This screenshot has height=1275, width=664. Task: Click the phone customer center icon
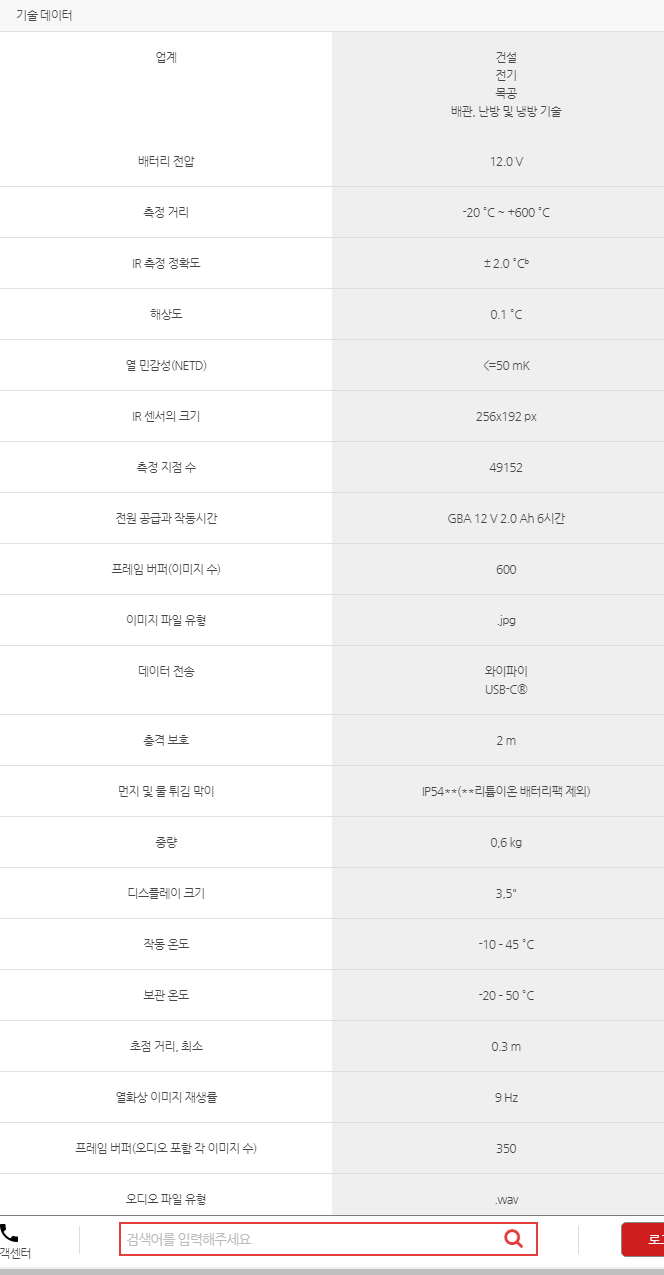(9, 1234)
